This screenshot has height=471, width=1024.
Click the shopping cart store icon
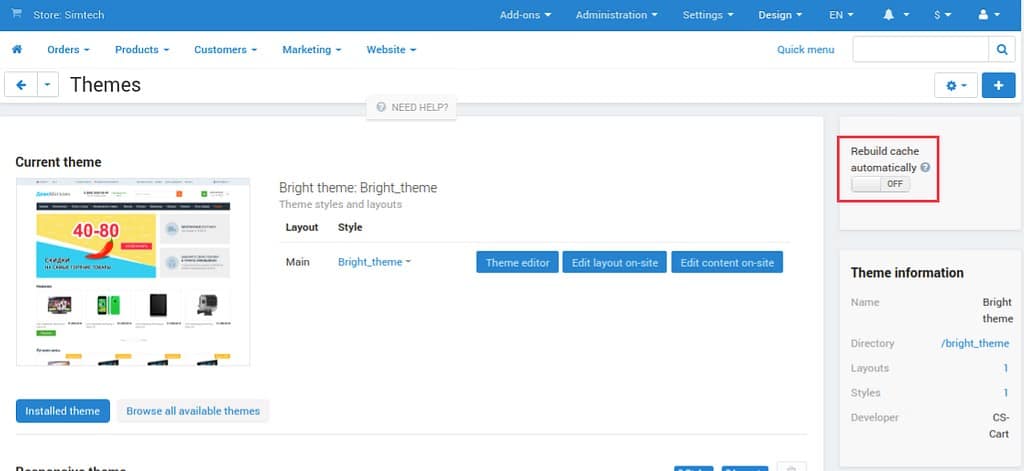(x=16, y=14)
